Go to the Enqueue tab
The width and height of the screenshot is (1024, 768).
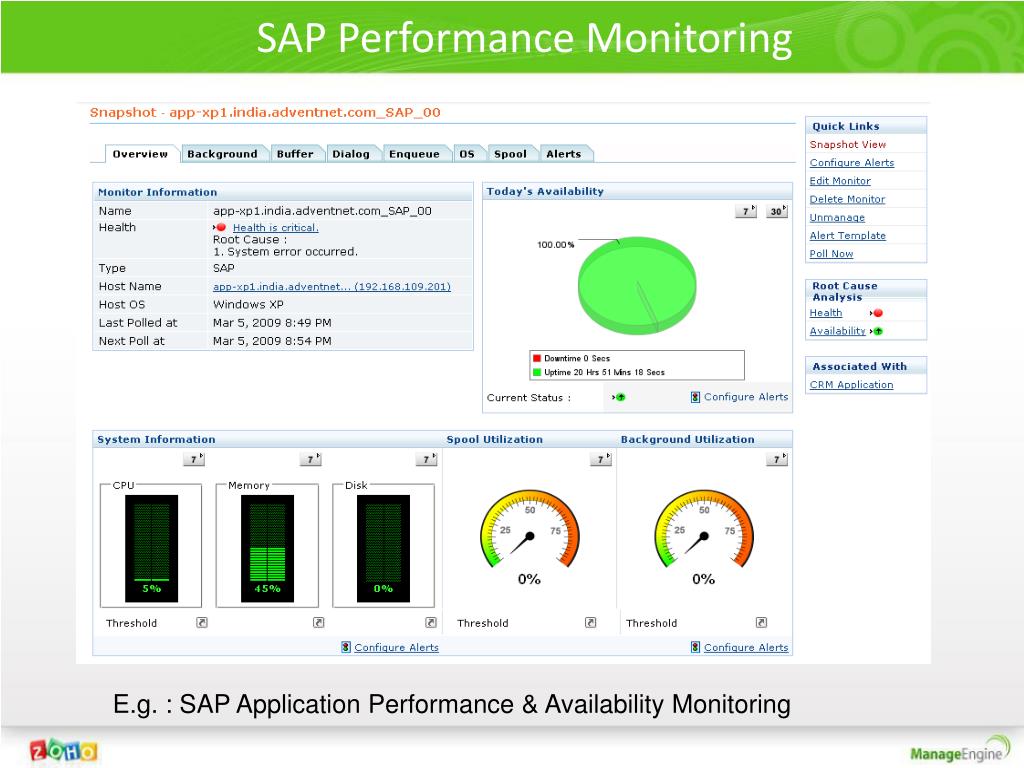pos(414,154)
